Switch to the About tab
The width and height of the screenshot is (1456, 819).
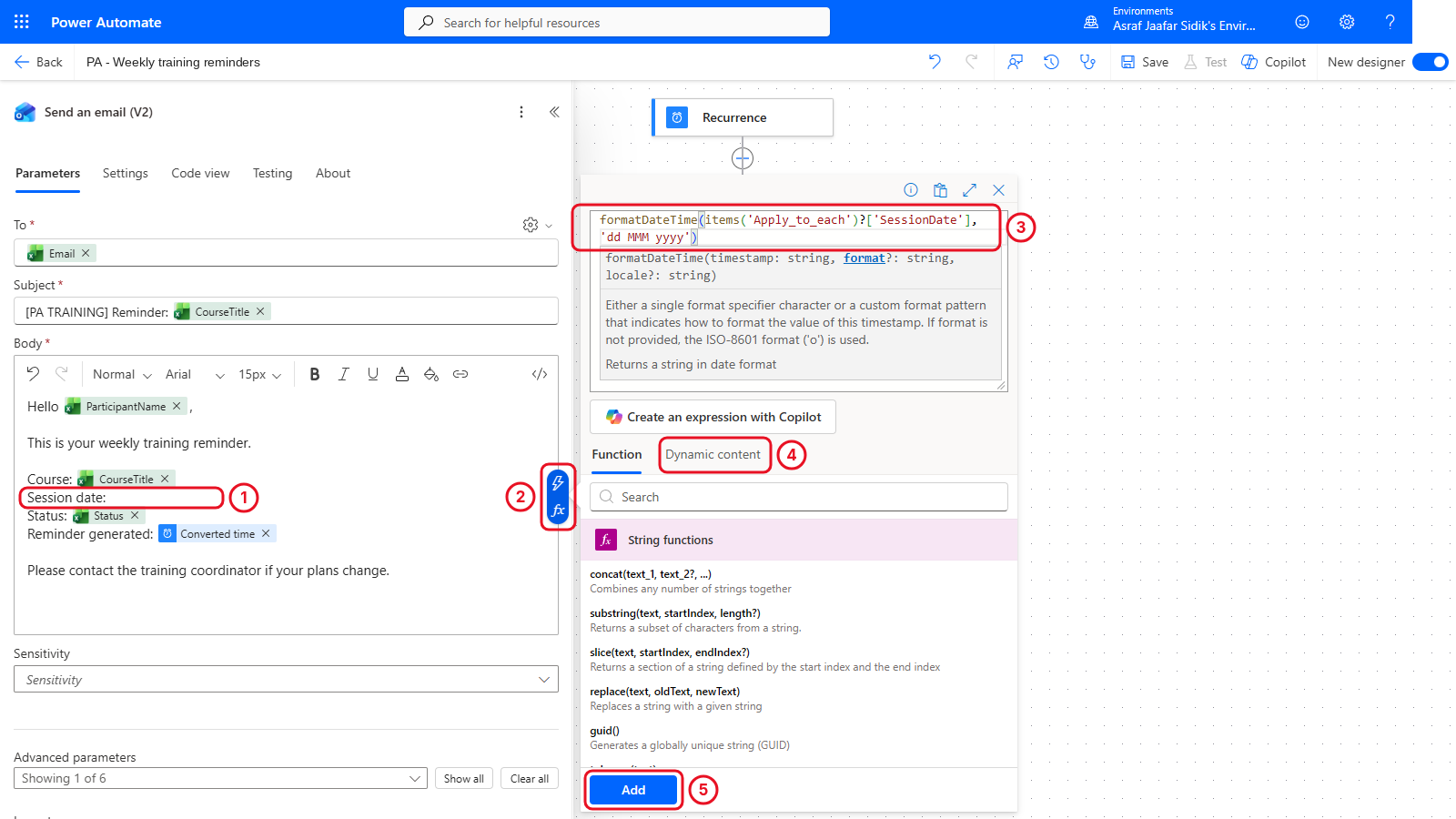[x=333, y=173]
